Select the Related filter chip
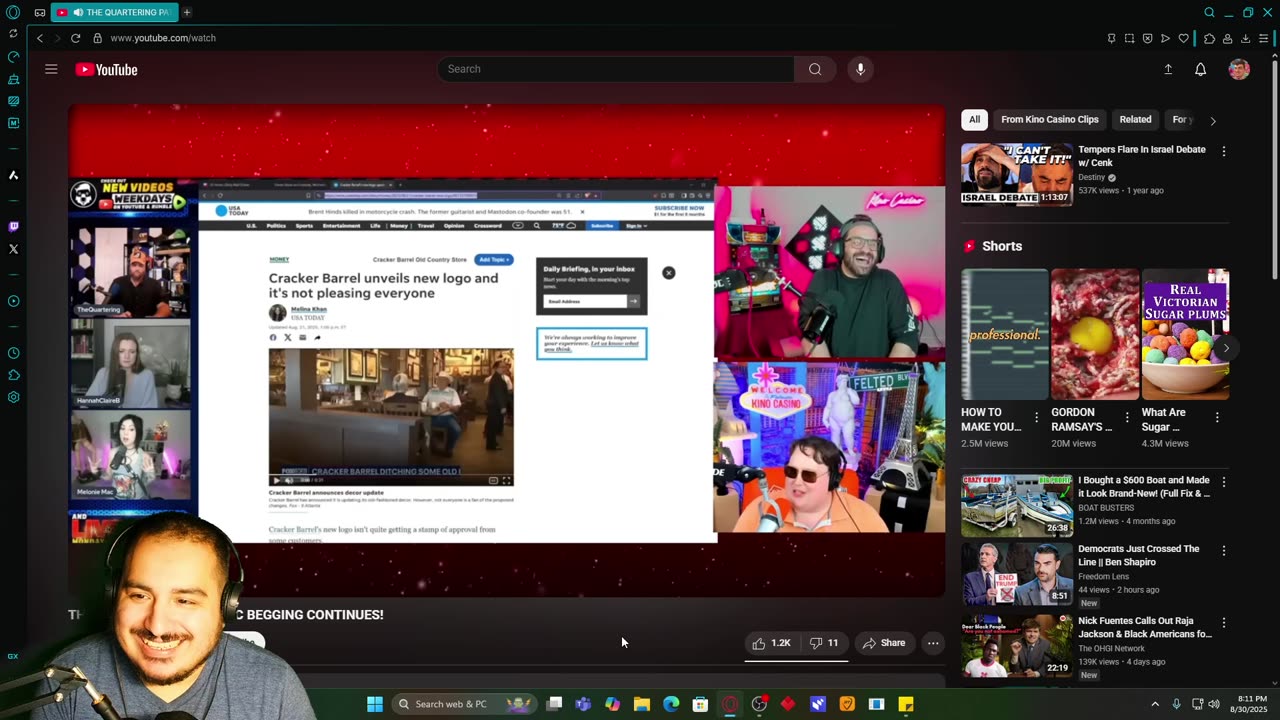The height and width of the screenshot is (720, 1280). pyautogui.click(x=1135, y=119)
